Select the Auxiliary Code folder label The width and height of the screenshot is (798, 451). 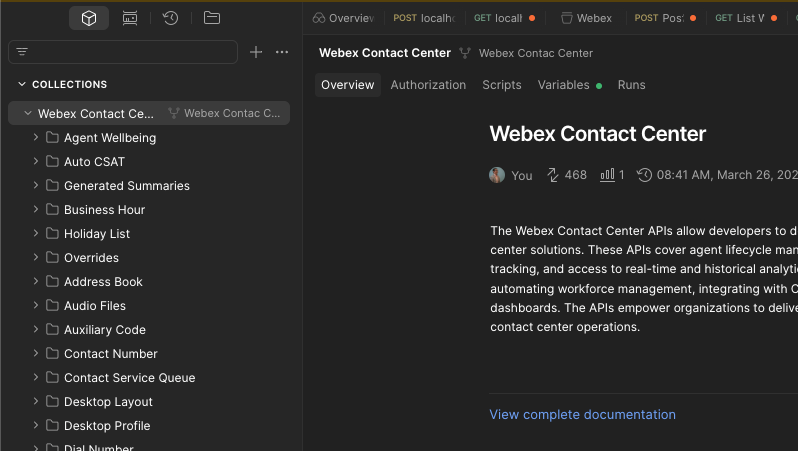point(105,329)
